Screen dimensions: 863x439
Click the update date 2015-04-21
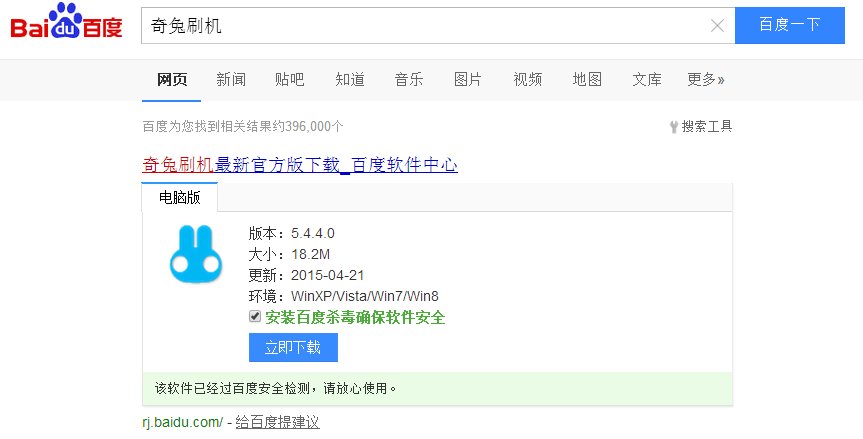pos(327,275)
